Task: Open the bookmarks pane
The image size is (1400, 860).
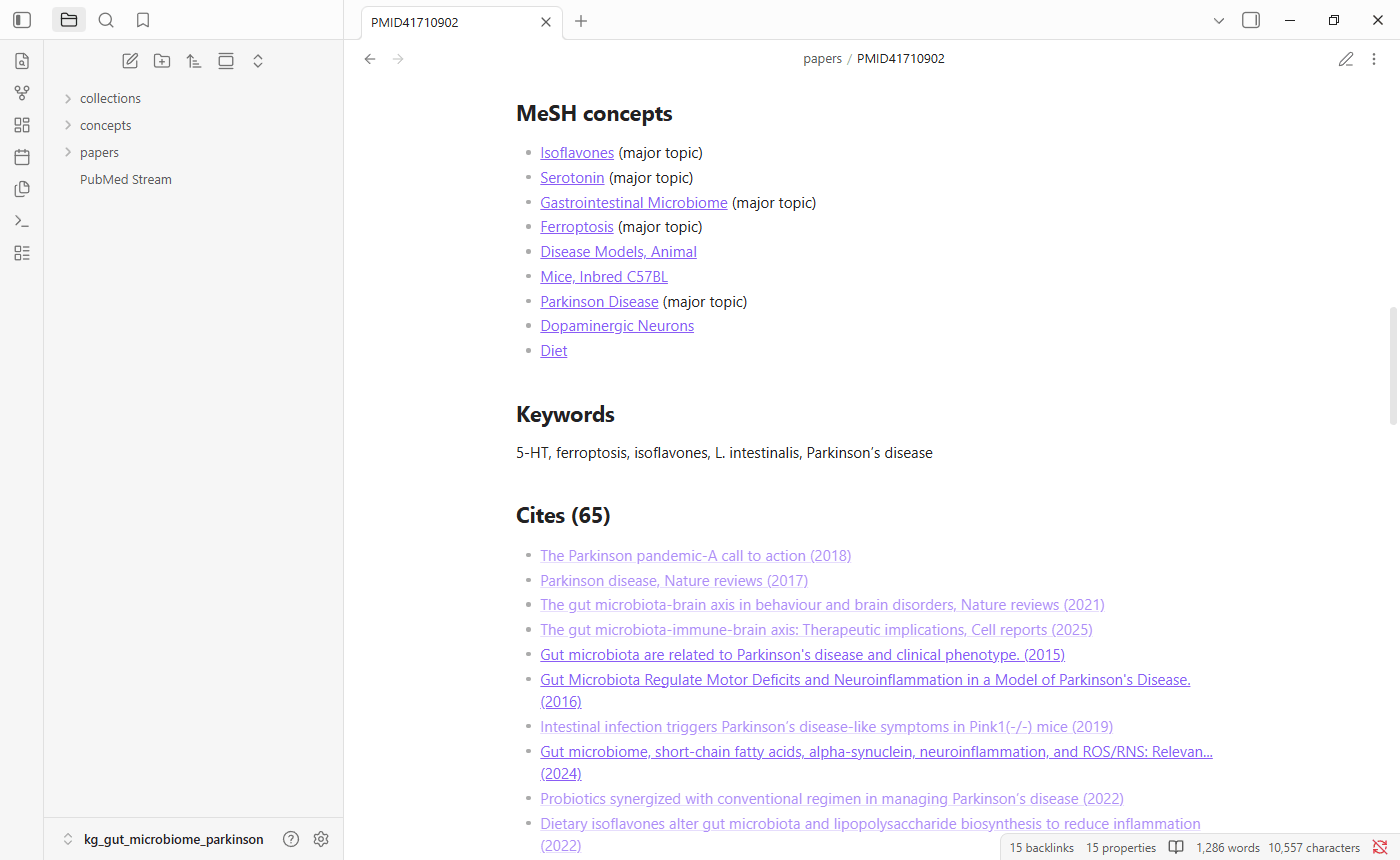Action: 143,20
